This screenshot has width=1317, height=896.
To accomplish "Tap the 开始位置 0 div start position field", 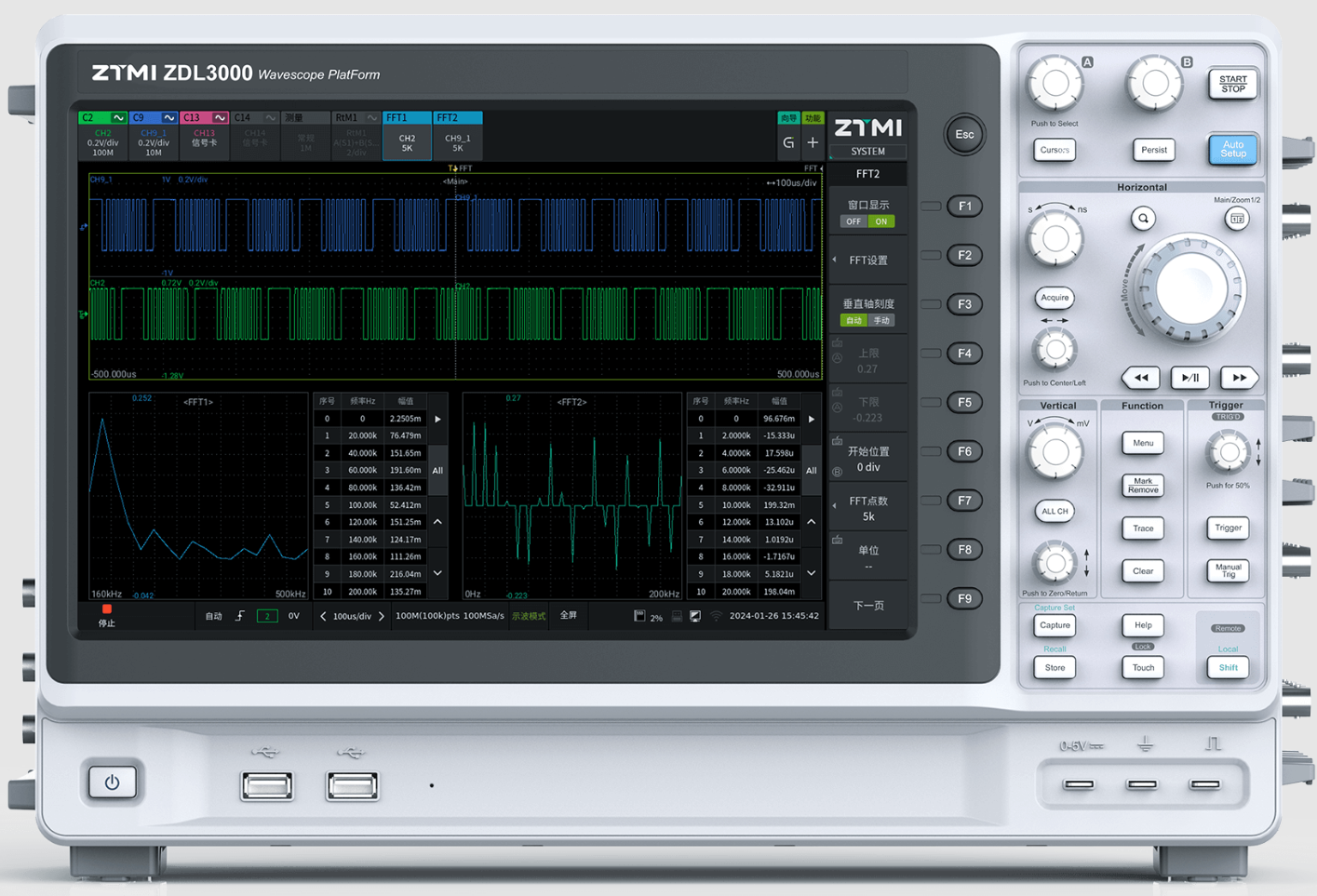I will tap(867, 460).
